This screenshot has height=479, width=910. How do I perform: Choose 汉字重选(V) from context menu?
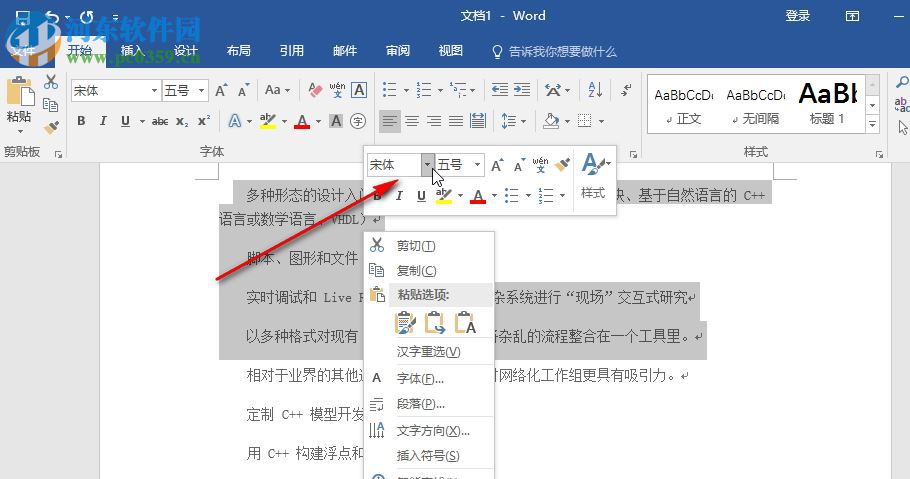[x=429, y=352]
